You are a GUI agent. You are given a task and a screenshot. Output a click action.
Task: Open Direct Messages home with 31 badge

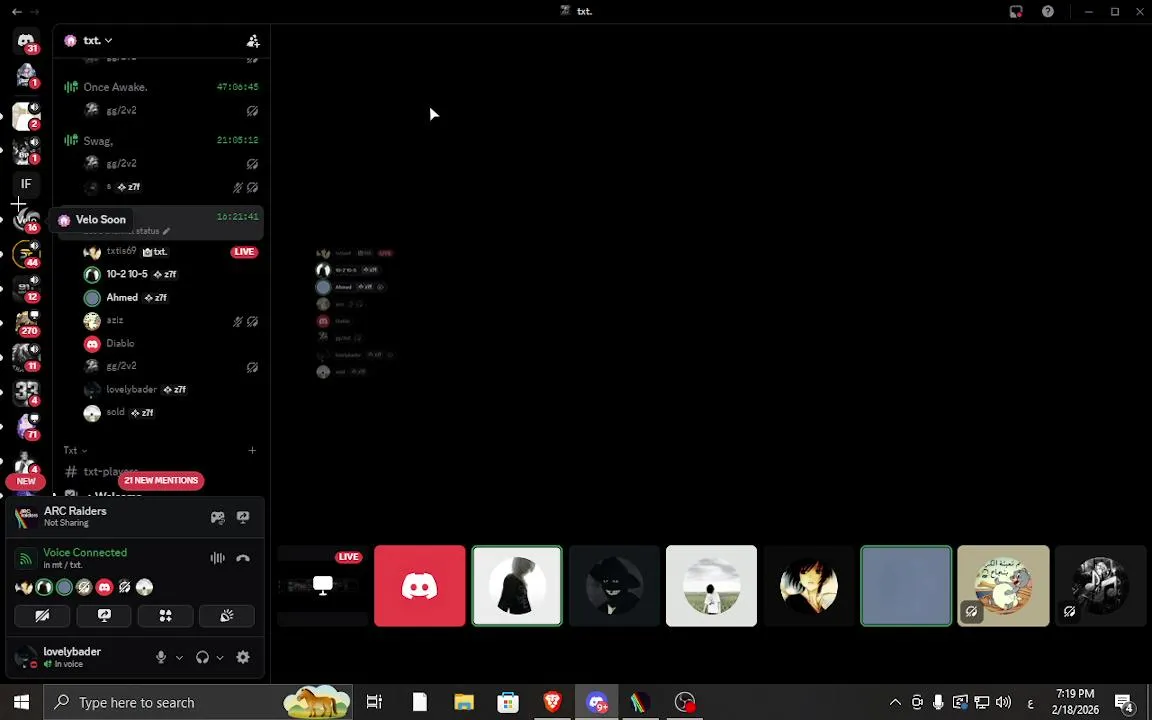click(26, 41)
